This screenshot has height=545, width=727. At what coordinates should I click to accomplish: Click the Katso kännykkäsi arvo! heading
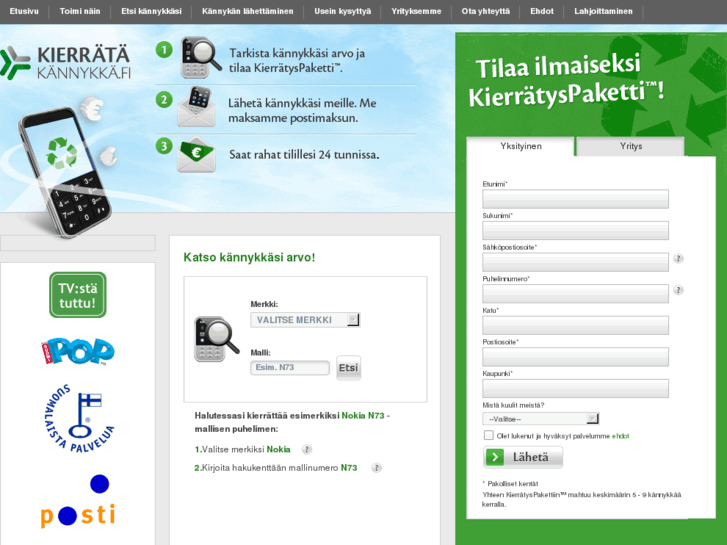(x=249, y=257)
